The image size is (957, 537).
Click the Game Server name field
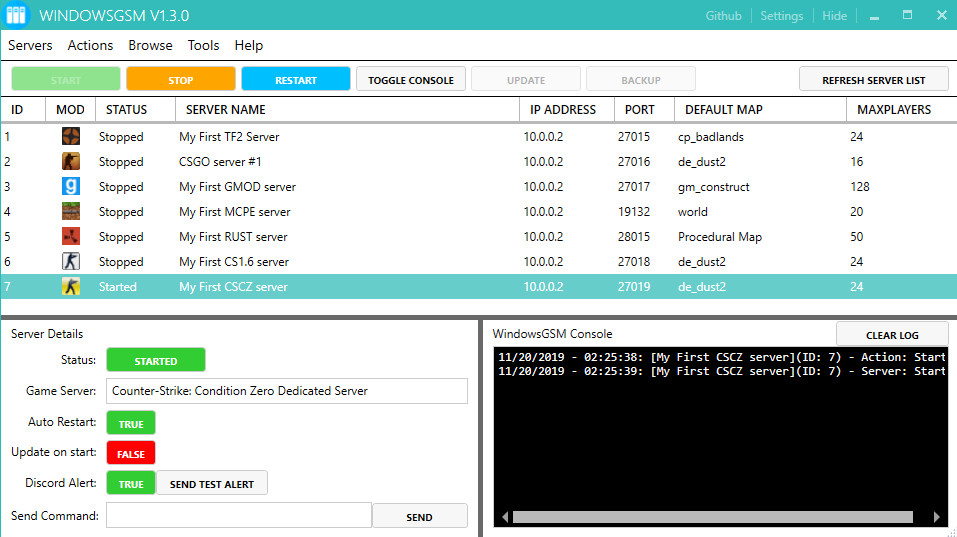coord(287,391)
